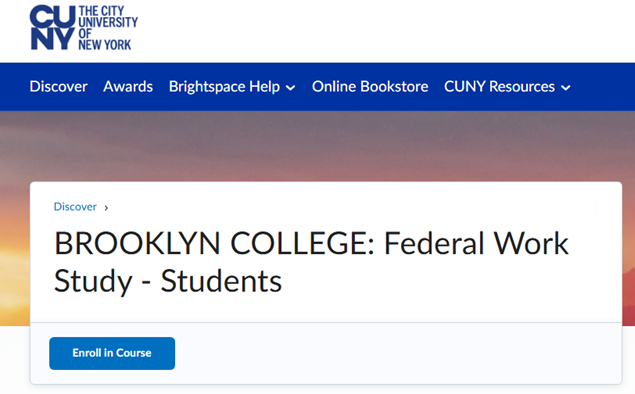Click the arrow icon beside CUNY Resources
635x394 pixels.
pyautogui.click(x=566, y=87)
